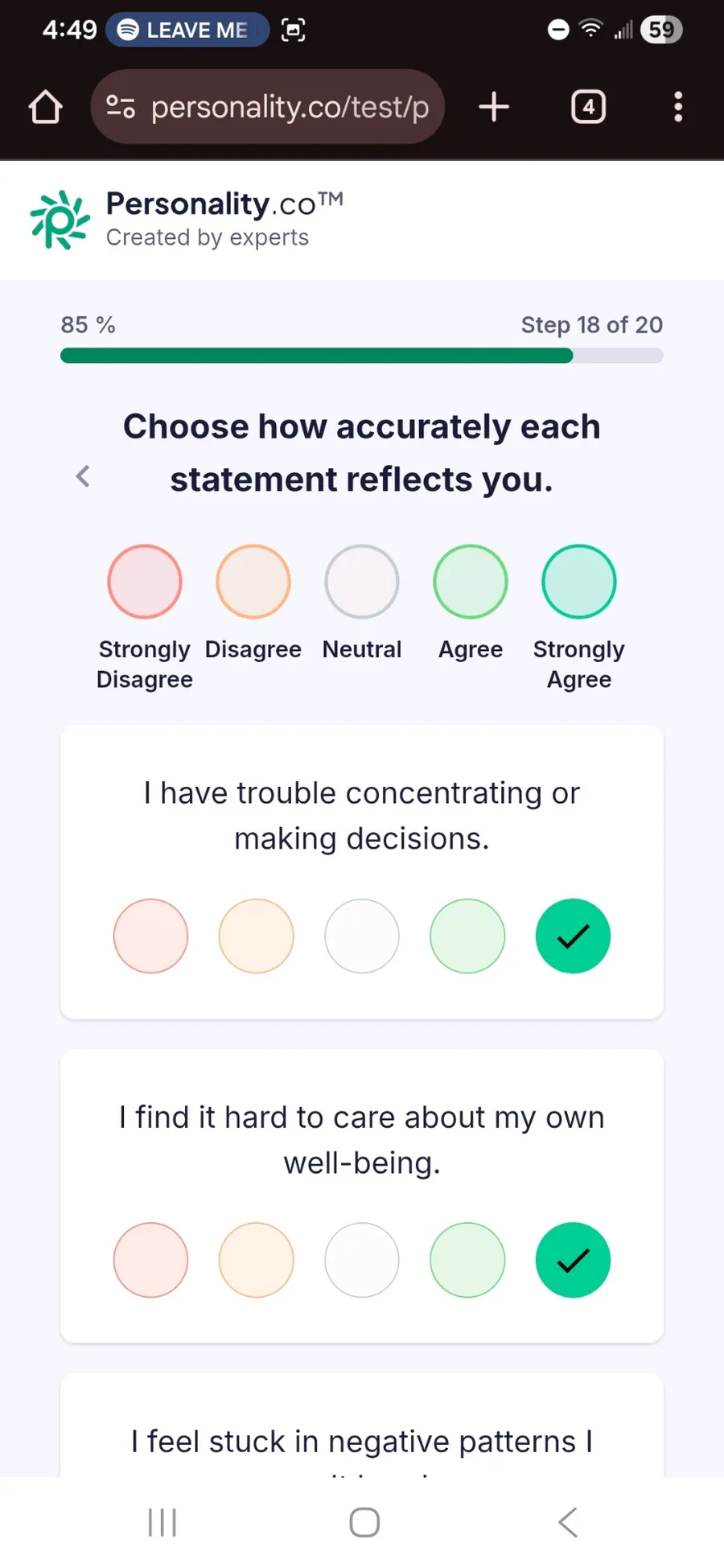Select Agree for trouble concentrating statement
Viewport: 724px width, 1568px height.
pos(467,936)
